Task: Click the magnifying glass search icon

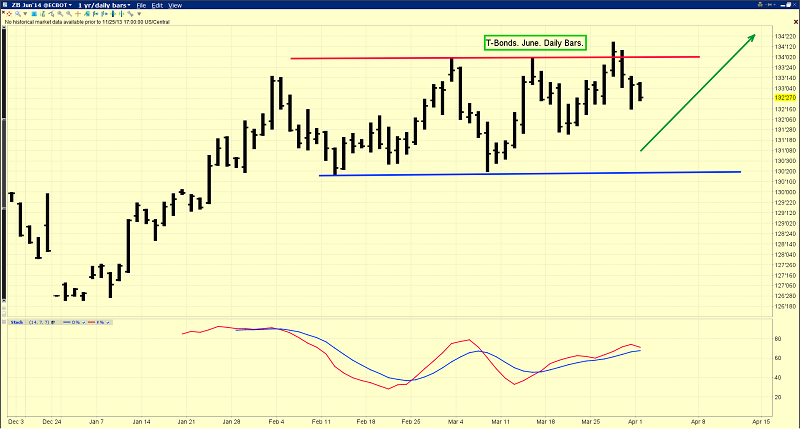Action: click(18, 14)
